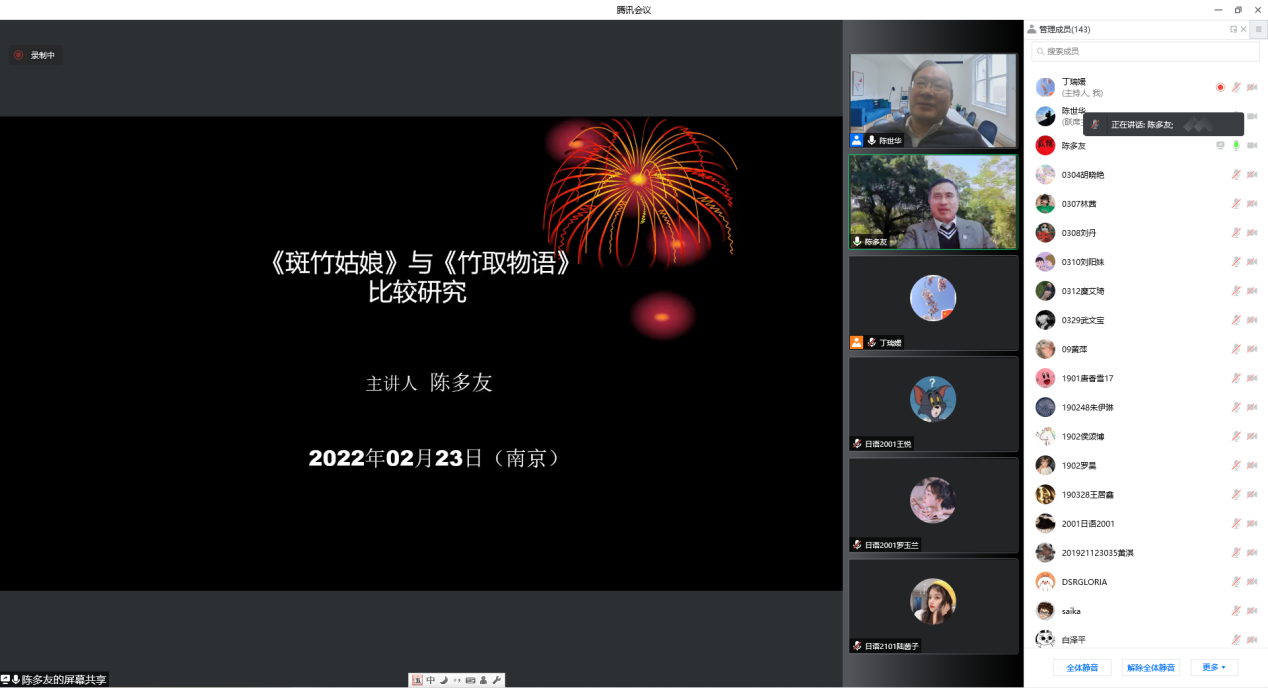Mute 陈多友's green microphone in member list

click(1236, 145)
